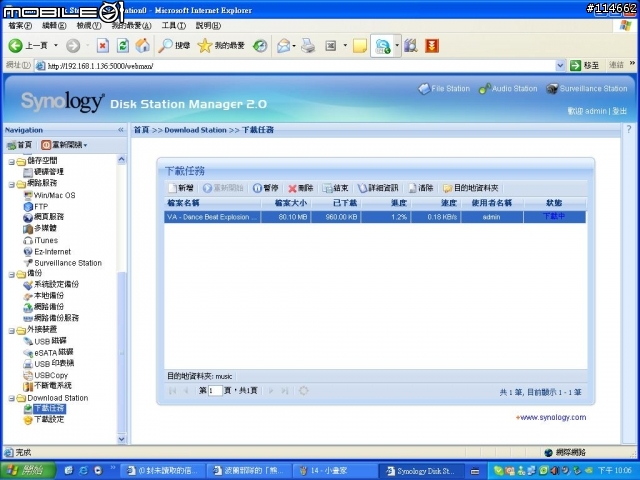This screenshot has height=480, width=640.
Task: Click 刪除 to delete the task
Action: click(300, 188)
